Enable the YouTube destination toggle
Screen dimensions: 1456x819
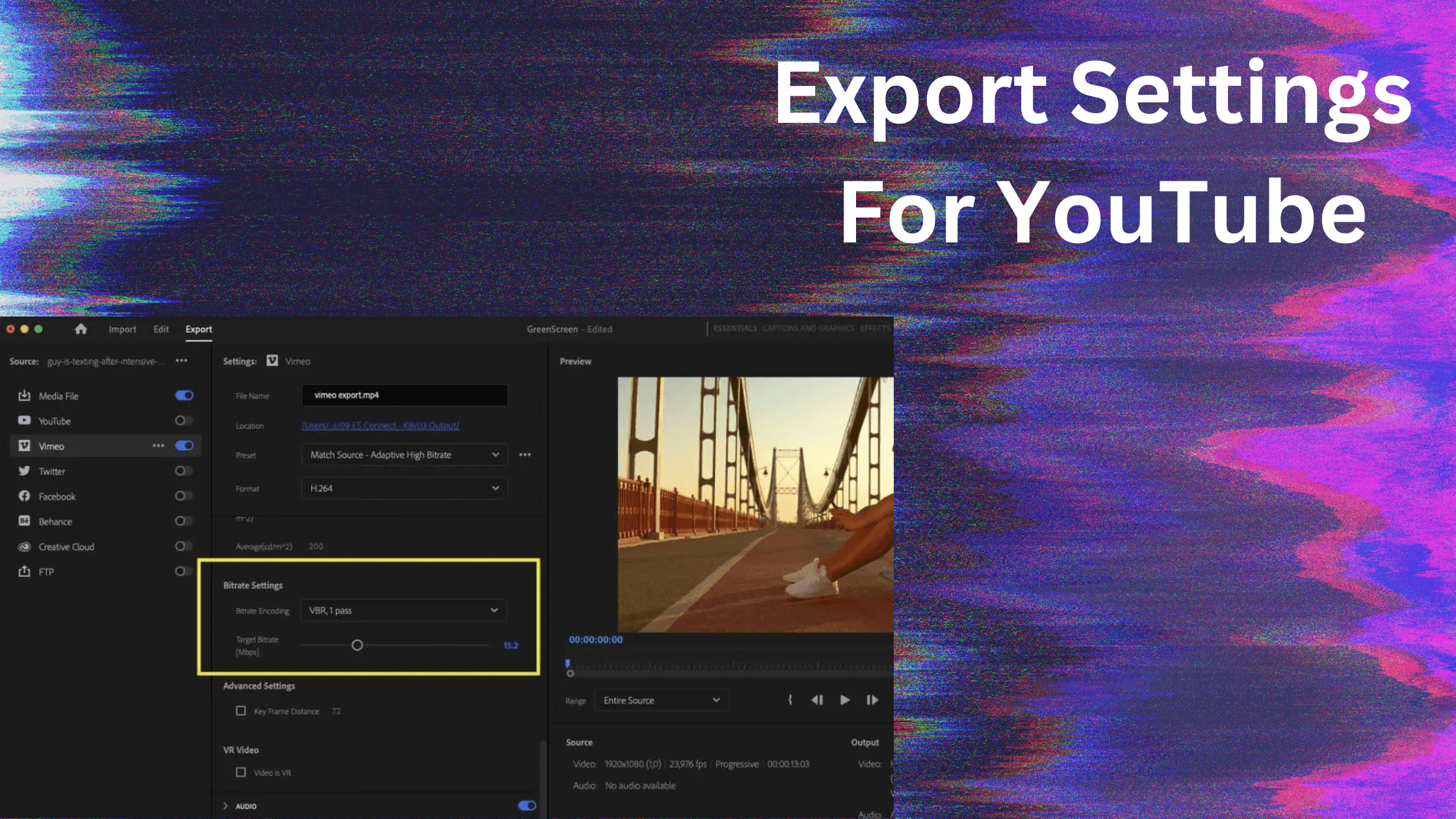click(184, 421)
